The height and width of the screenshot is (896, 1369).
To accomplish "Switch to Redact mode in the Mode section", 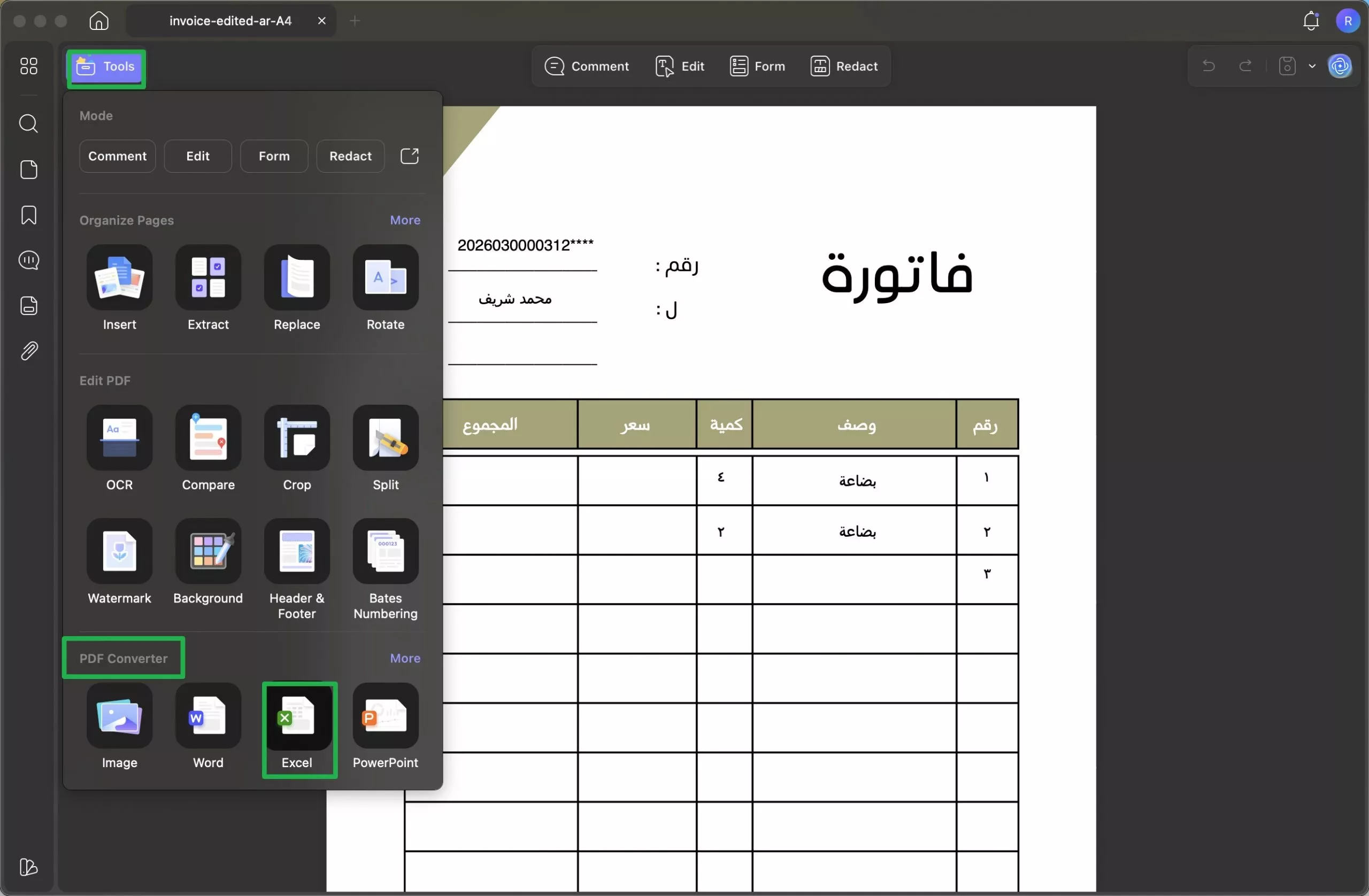I will pyautogui.click(x=350, y=156).
